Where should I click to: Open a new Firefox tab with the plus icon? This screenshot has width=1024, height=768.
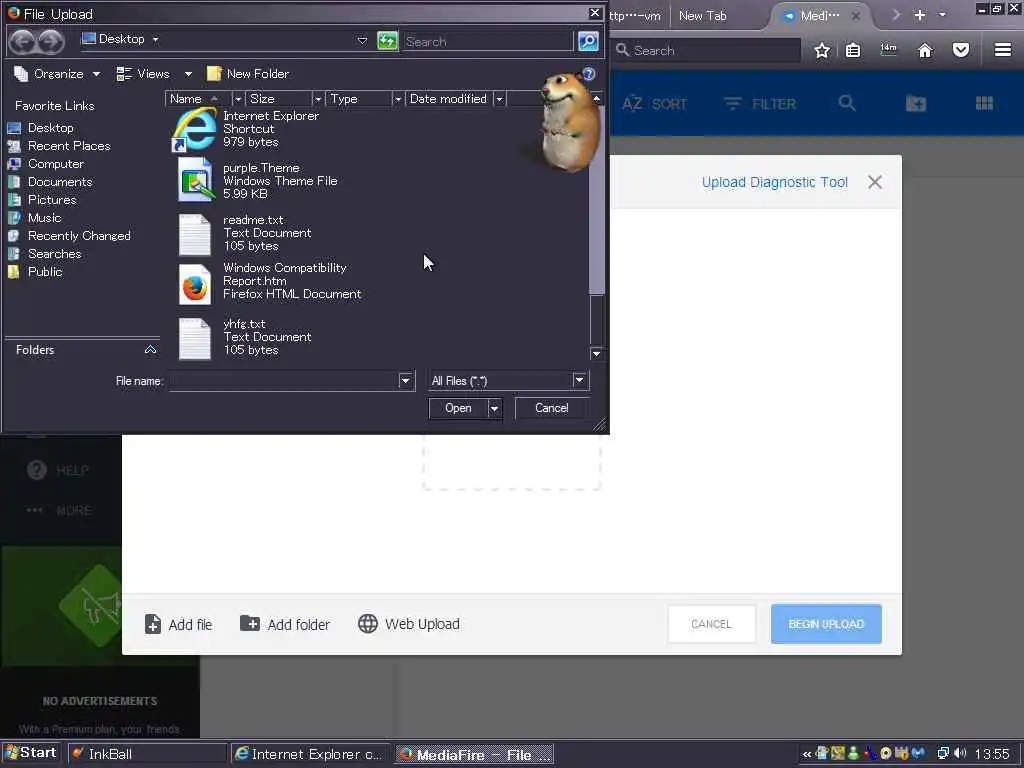click(920, 15)
